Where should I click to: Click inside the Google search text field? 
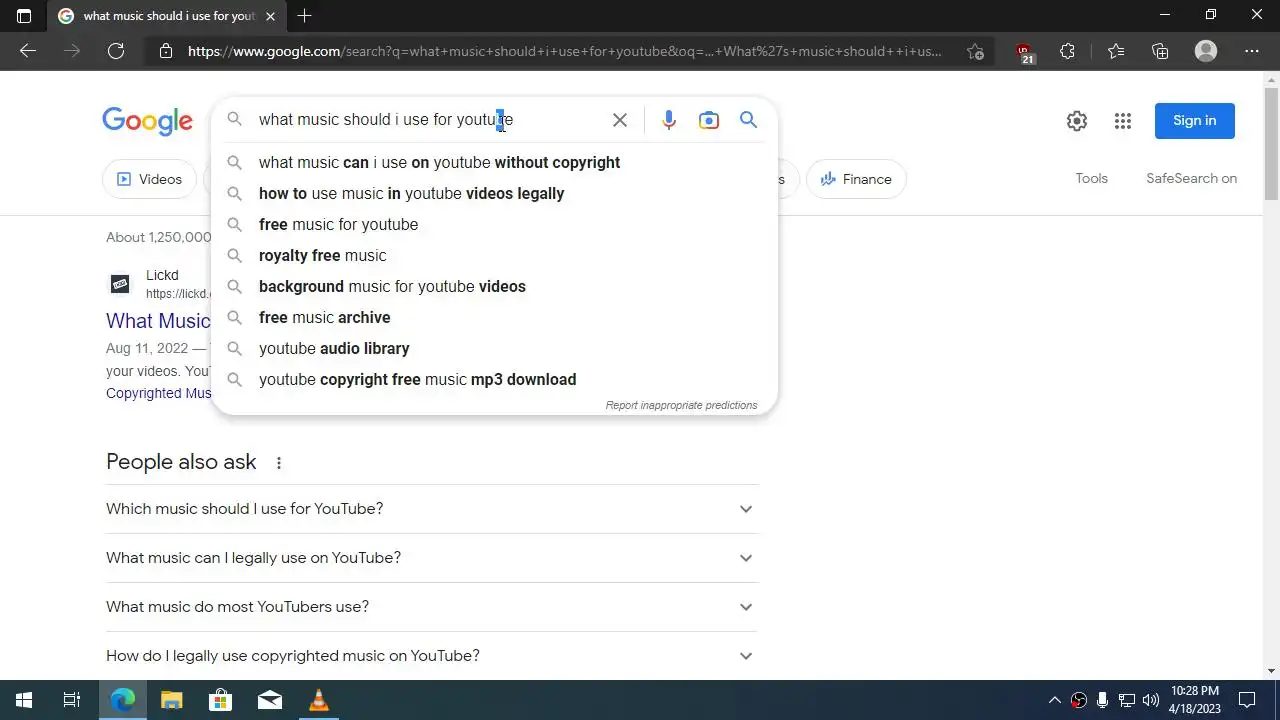(430, 120)
